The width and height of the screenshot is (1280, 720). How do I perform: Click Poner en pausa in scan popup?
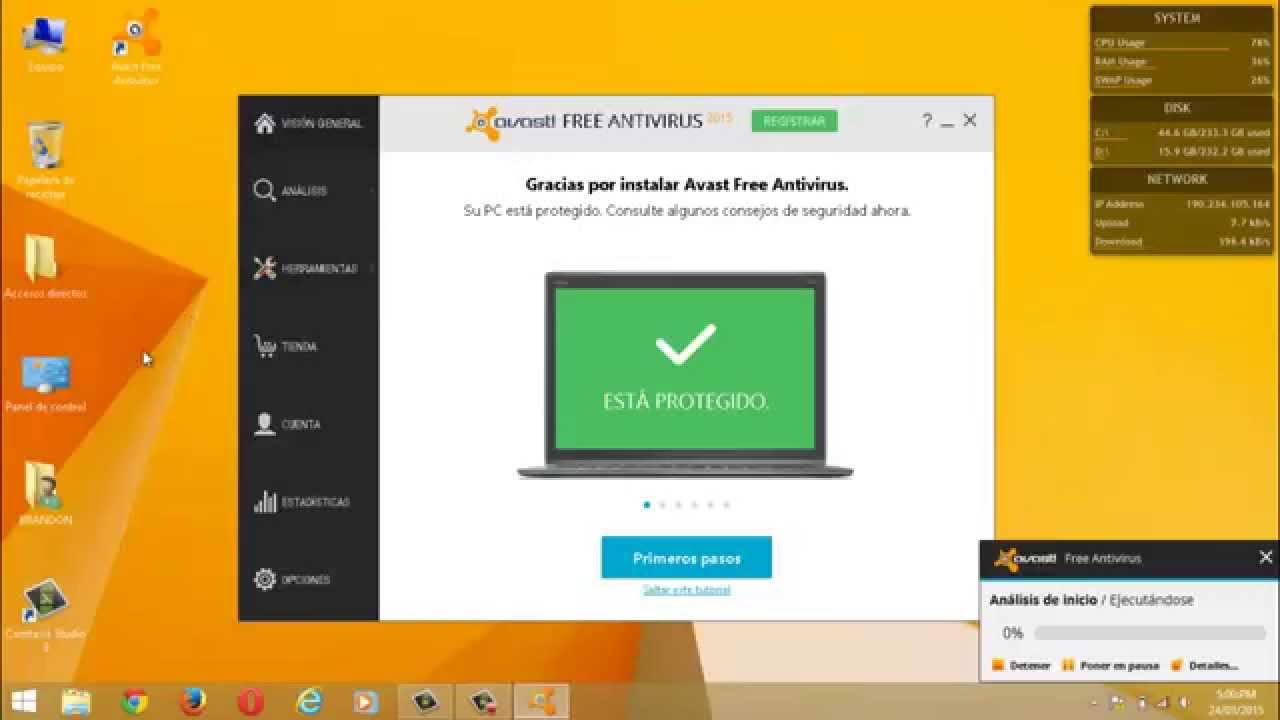coord(1110,665)
